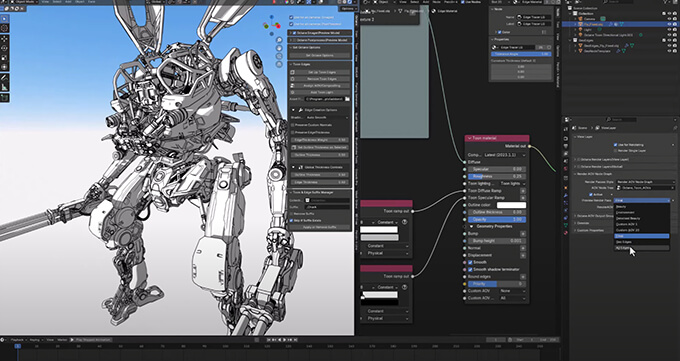Collapse Global Thickness Controls subpanel

(x=293, y=167)
